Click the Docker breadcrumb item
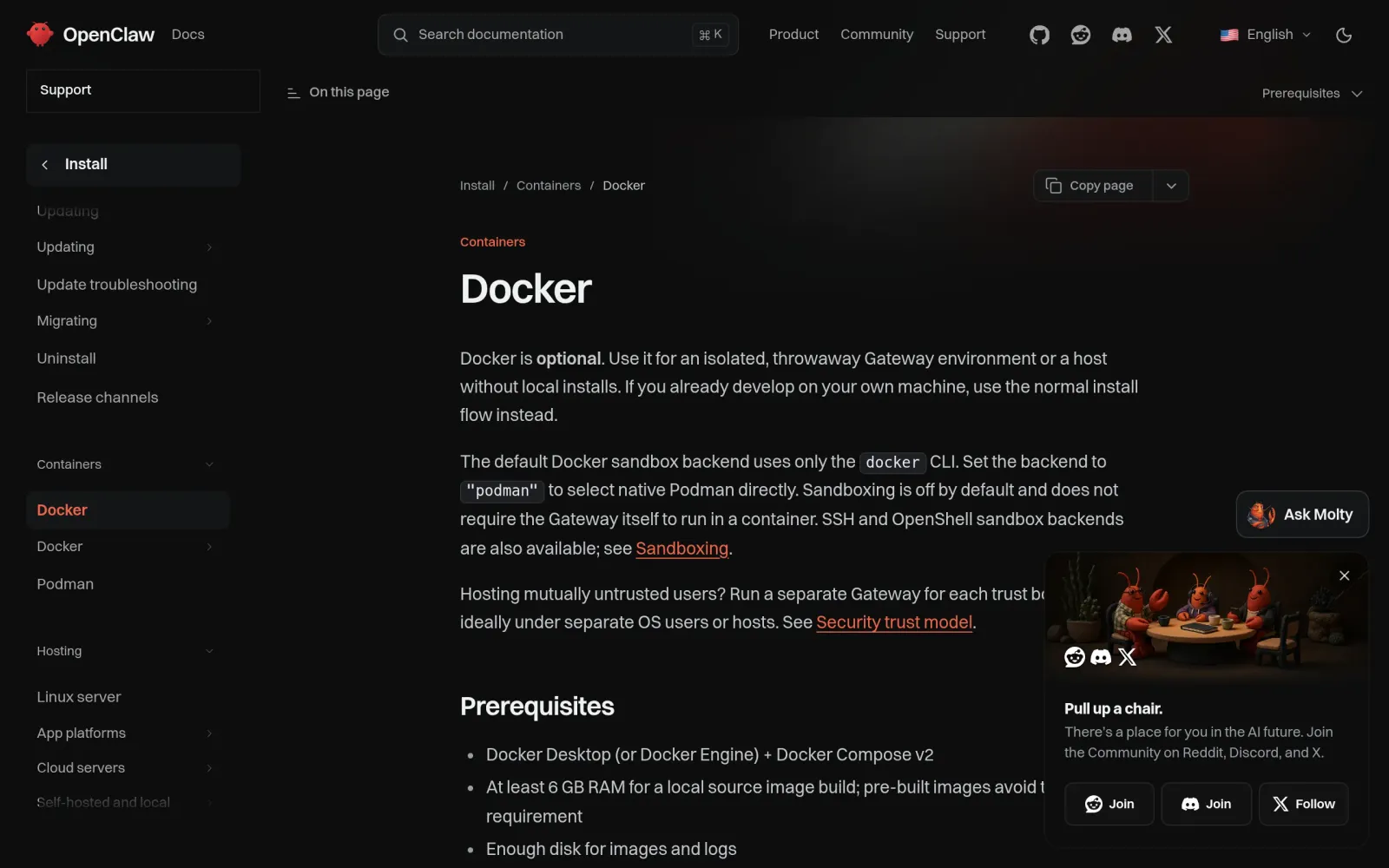Image resolution: width=1389 pixels, height=868 pixels. (623, 186)
